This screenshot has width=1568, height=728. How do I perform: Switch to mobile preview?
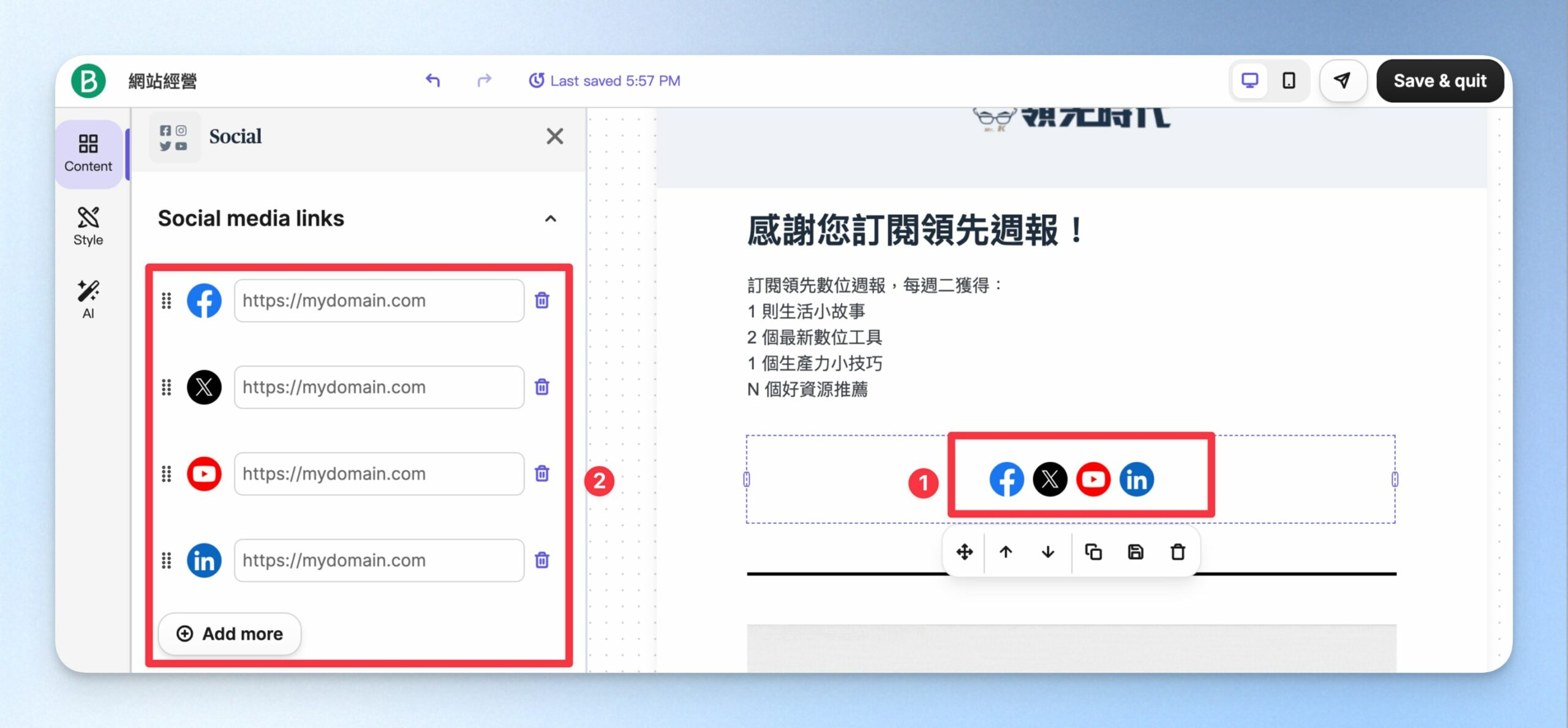(x=1289, y=81)
